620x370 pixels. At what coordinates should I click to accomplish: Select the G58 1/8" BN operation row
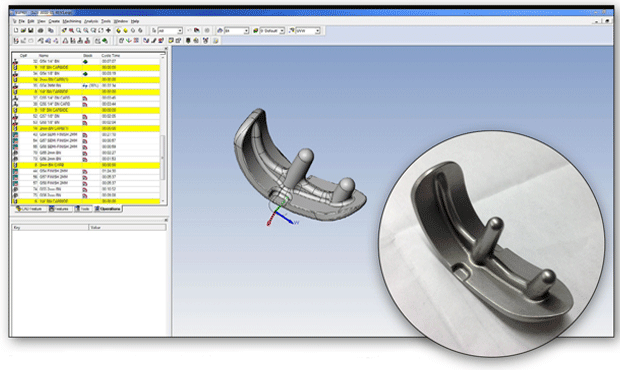86,123
